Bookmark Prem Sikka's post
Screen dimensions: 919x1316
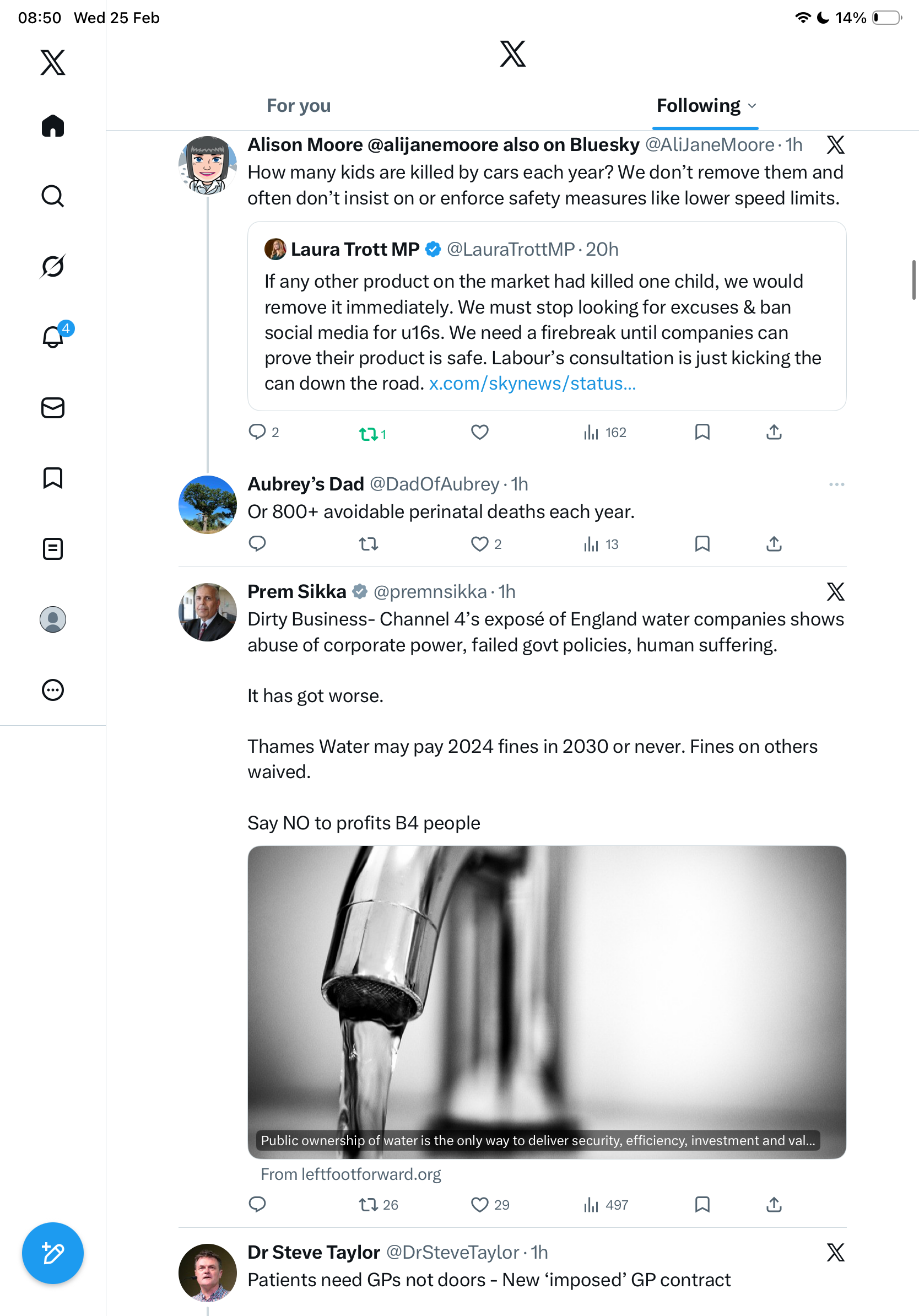pyautogui.click(x=702, y=1204)
